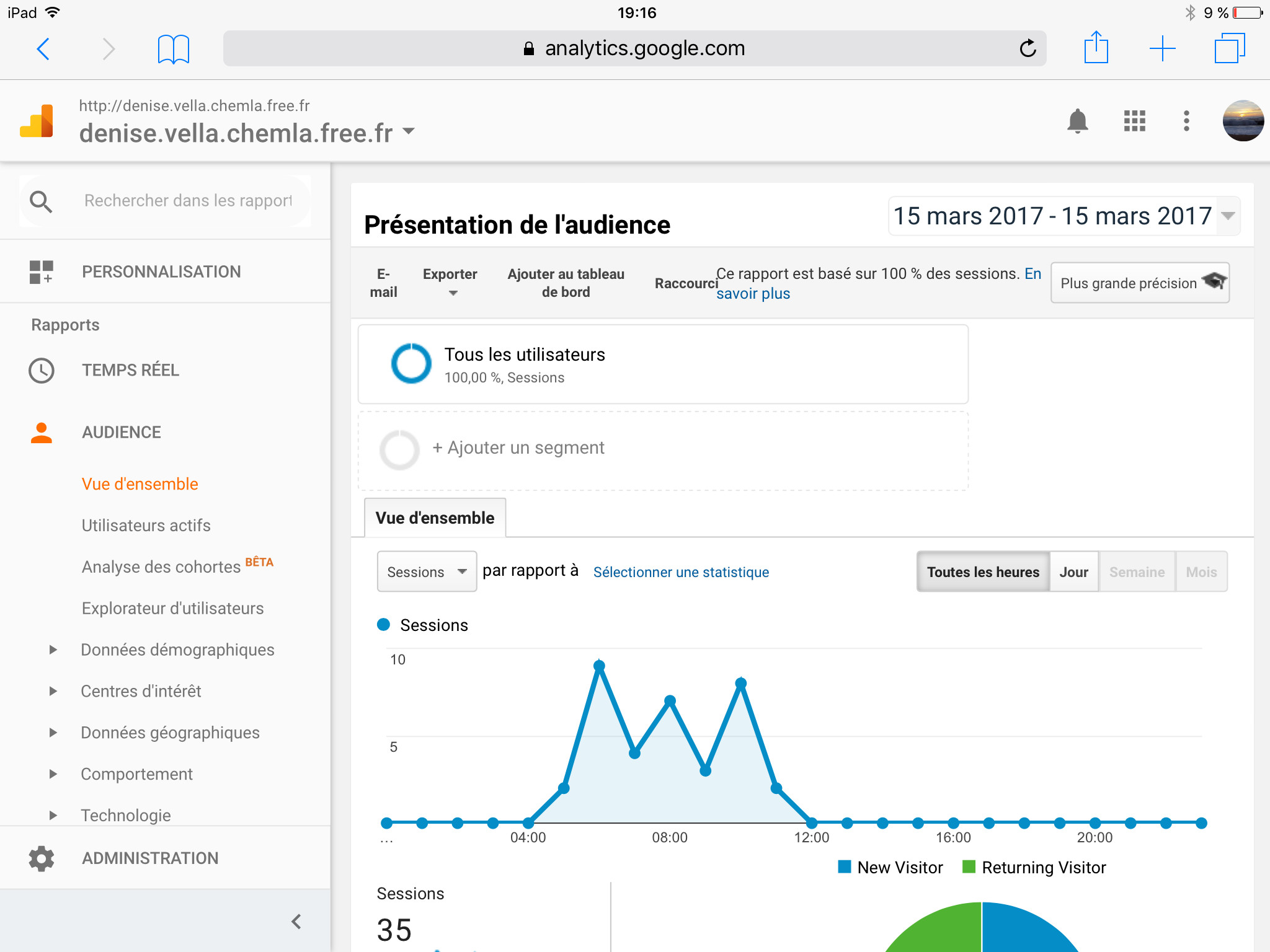Select the Vue d'ensemble tab

(x=435, y=518)
